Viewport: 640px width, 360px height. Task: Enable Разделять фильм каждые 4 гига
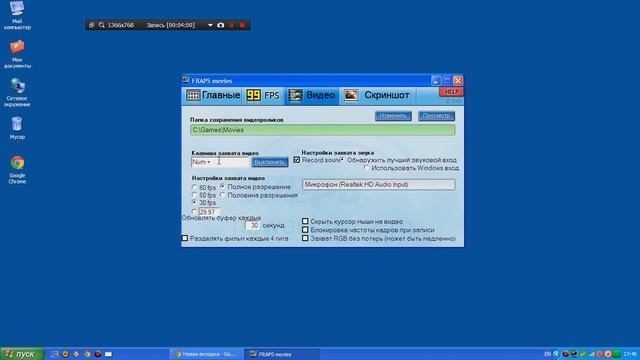click(x=185, y=238)
